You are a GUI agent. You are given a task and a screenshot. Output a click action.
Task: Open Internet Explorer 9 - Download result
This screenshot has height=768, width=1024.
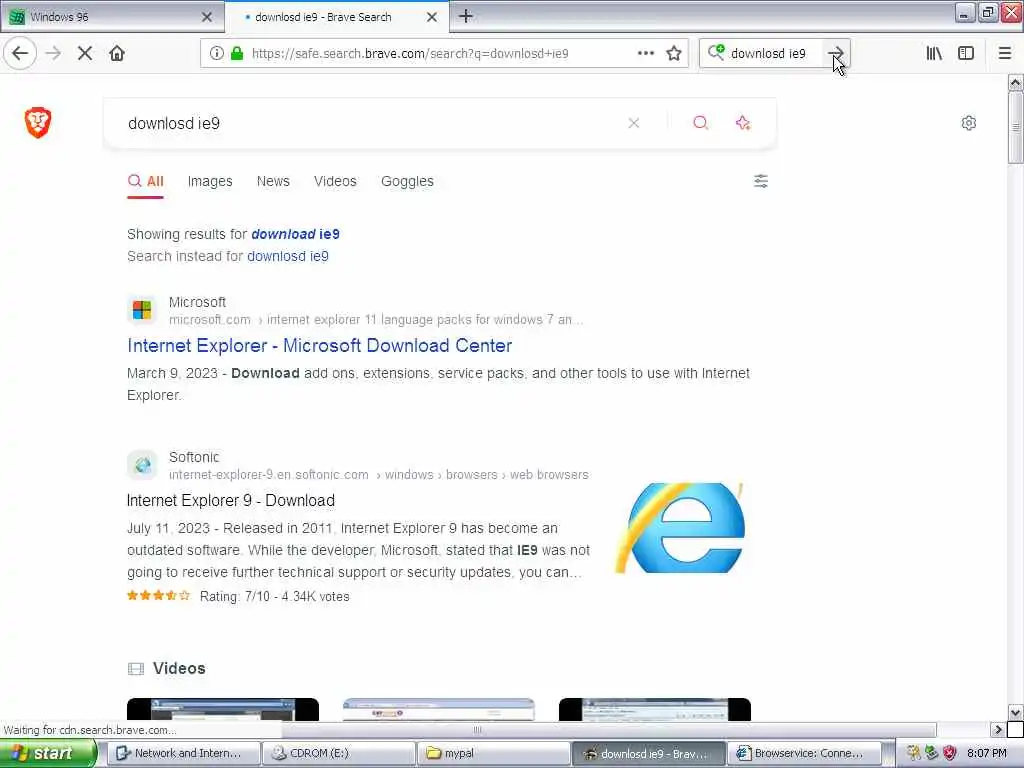pyautogui.click(x=231, y=500)
